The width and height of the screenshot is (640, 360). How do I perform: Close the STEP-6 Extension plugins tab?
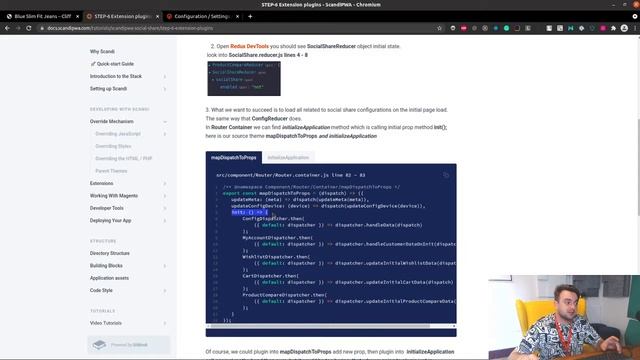click(158, 16)
